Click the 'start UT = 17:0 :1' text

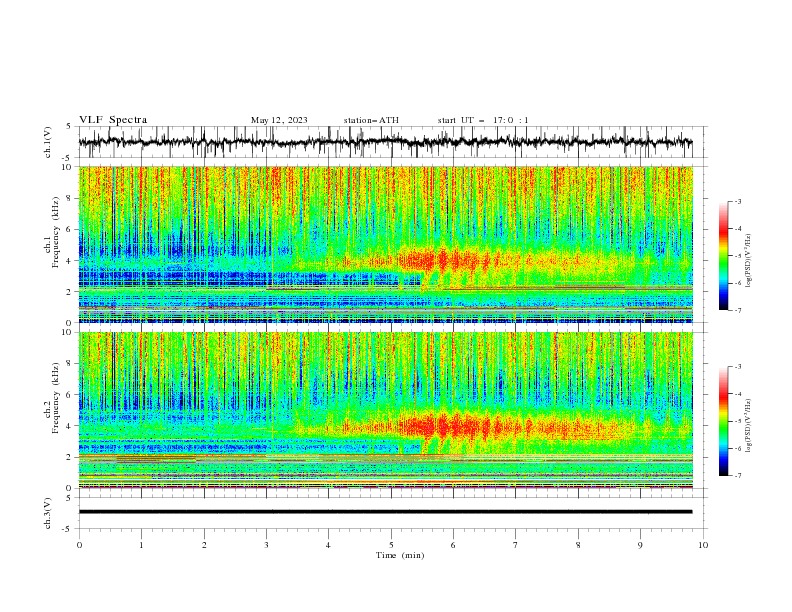483,120
